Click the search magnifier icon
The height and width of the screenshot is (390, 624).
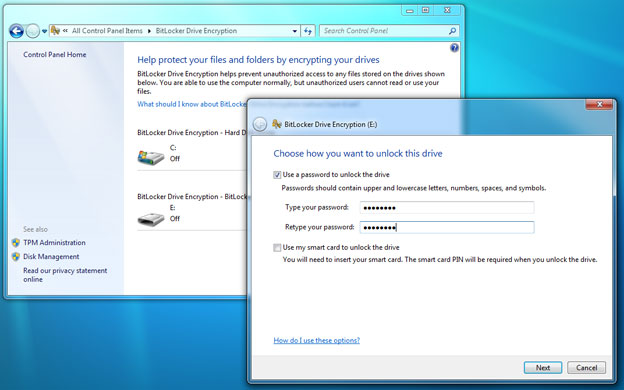(452, 31)
